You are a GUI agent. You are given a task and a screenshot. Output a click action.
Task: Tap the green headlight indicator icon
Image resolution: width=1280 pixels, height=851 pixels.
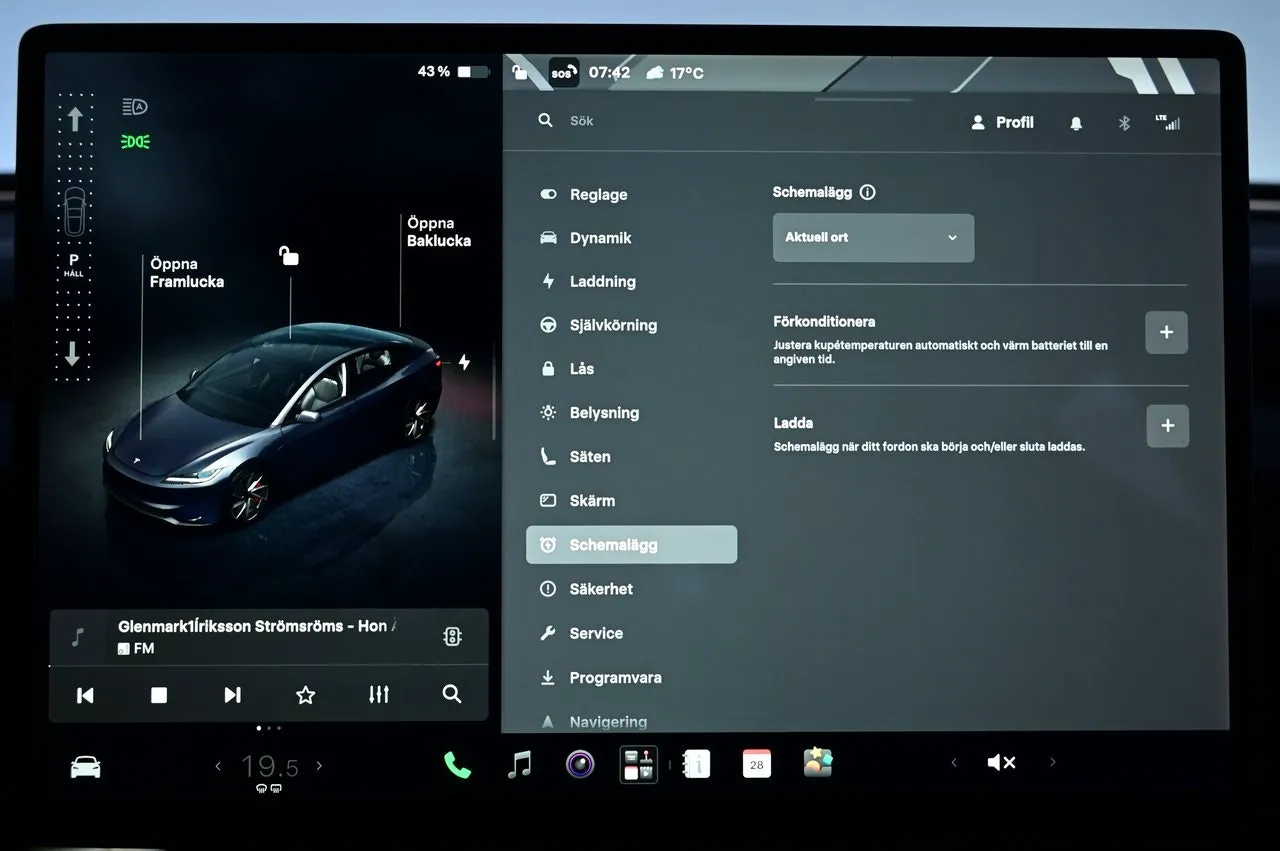tap(135, 142)
